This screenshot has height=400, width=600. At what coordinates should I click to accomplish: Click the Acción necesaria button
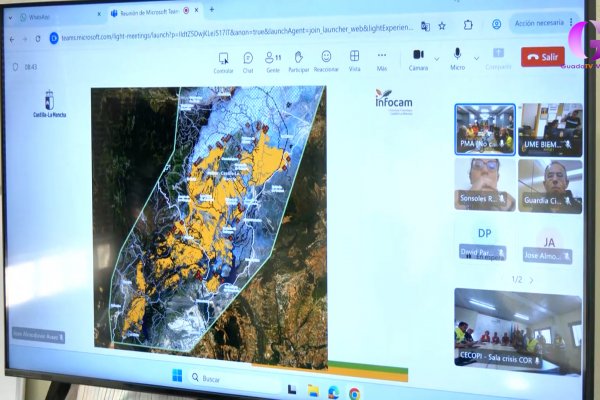point(539,23)
